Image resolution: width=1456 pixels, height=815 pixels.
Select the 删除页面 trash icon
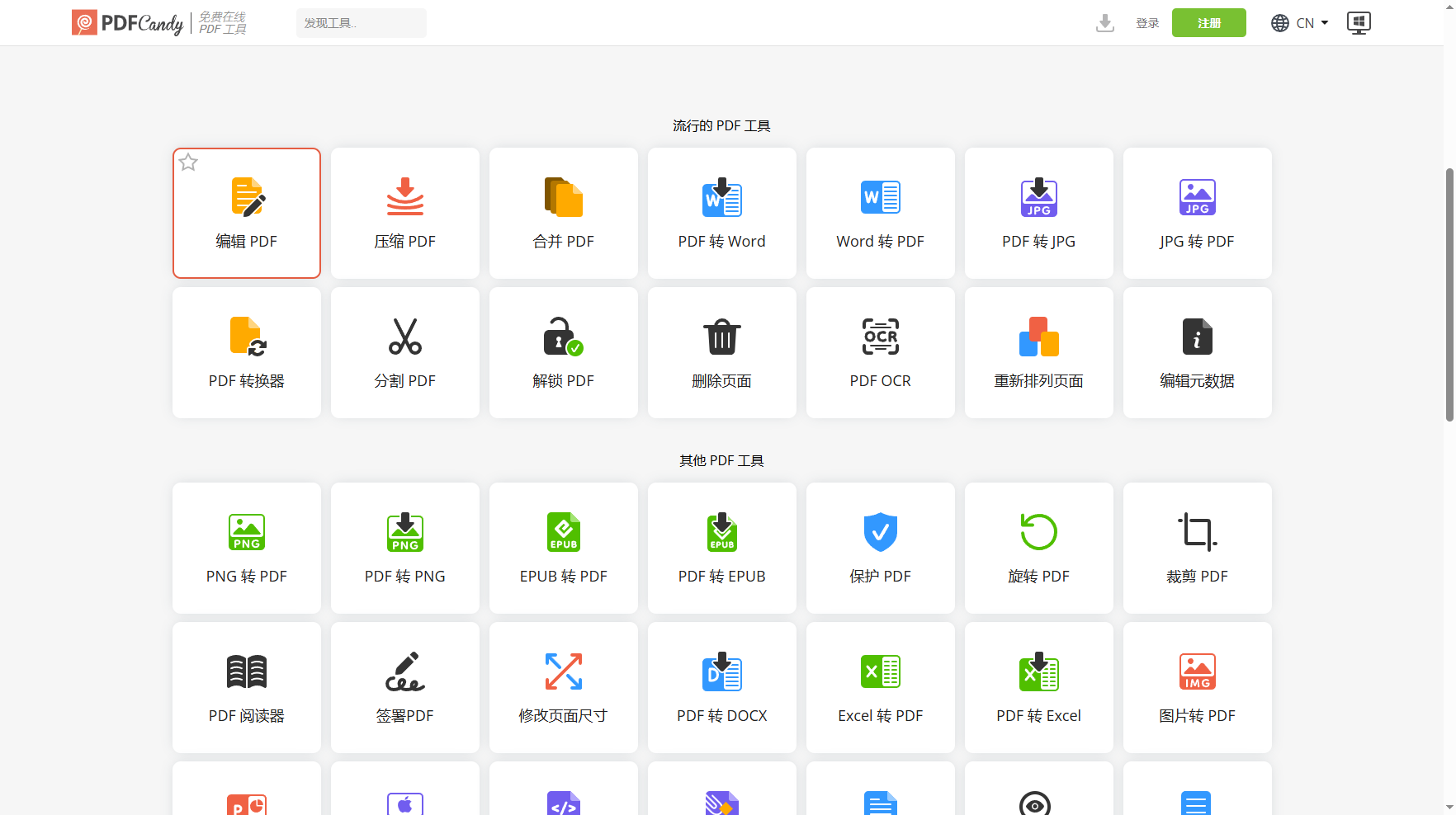[721, 337]
